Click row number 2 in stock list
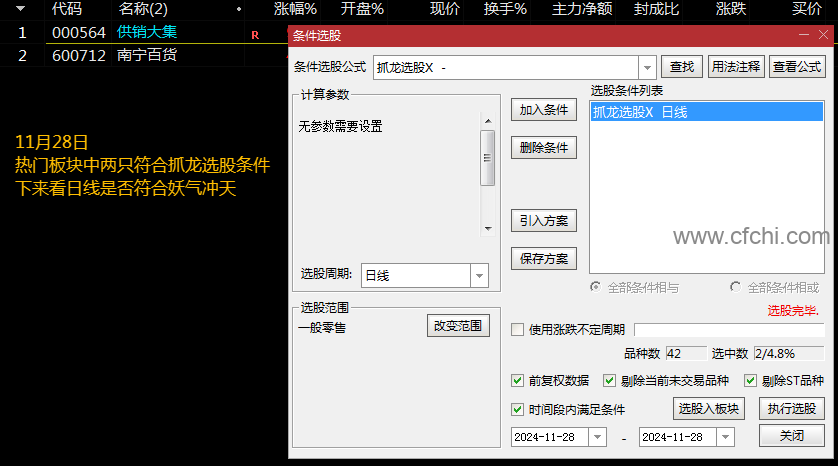 22,56
